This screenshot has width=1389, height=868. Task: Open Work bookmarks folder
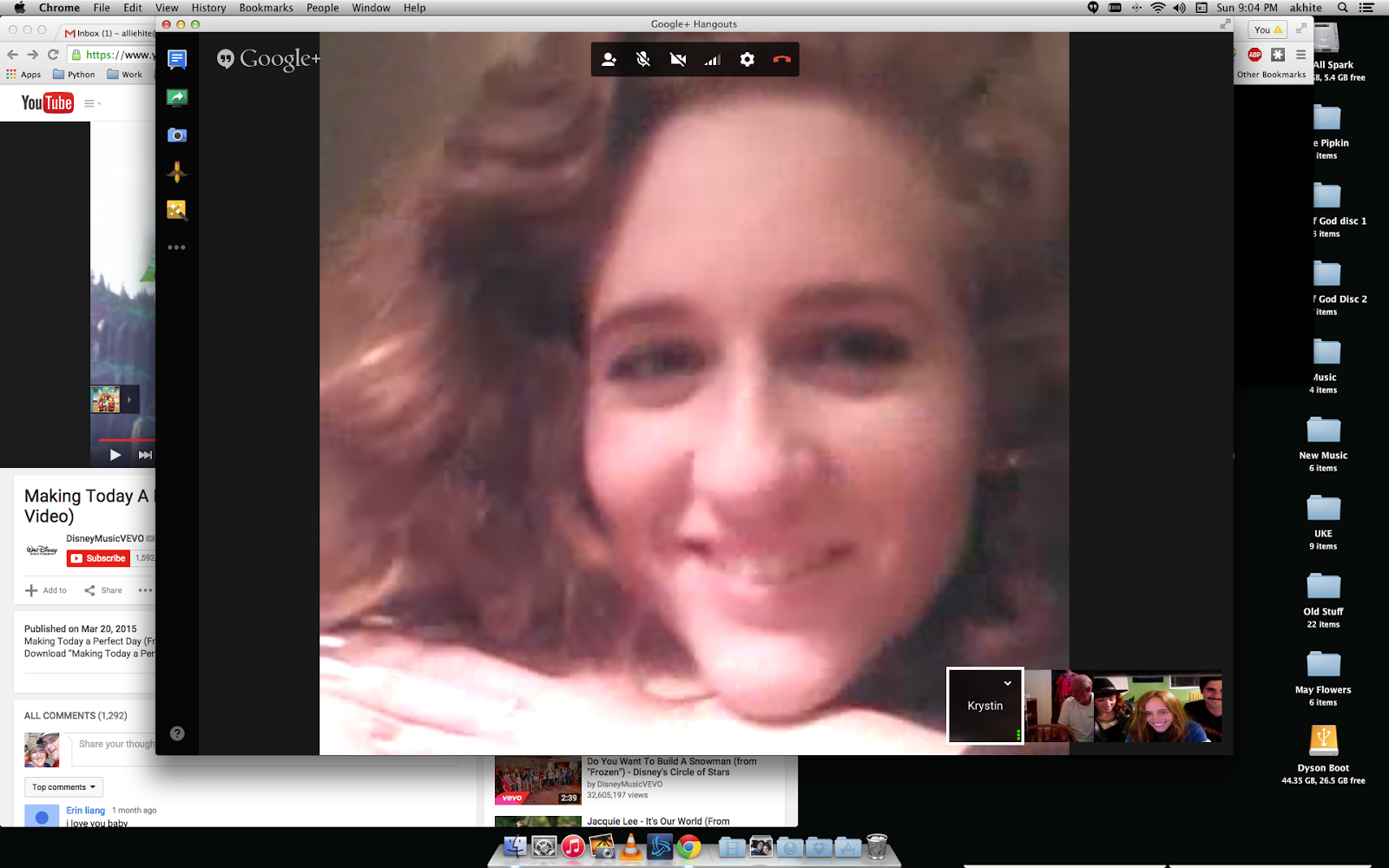125,75
